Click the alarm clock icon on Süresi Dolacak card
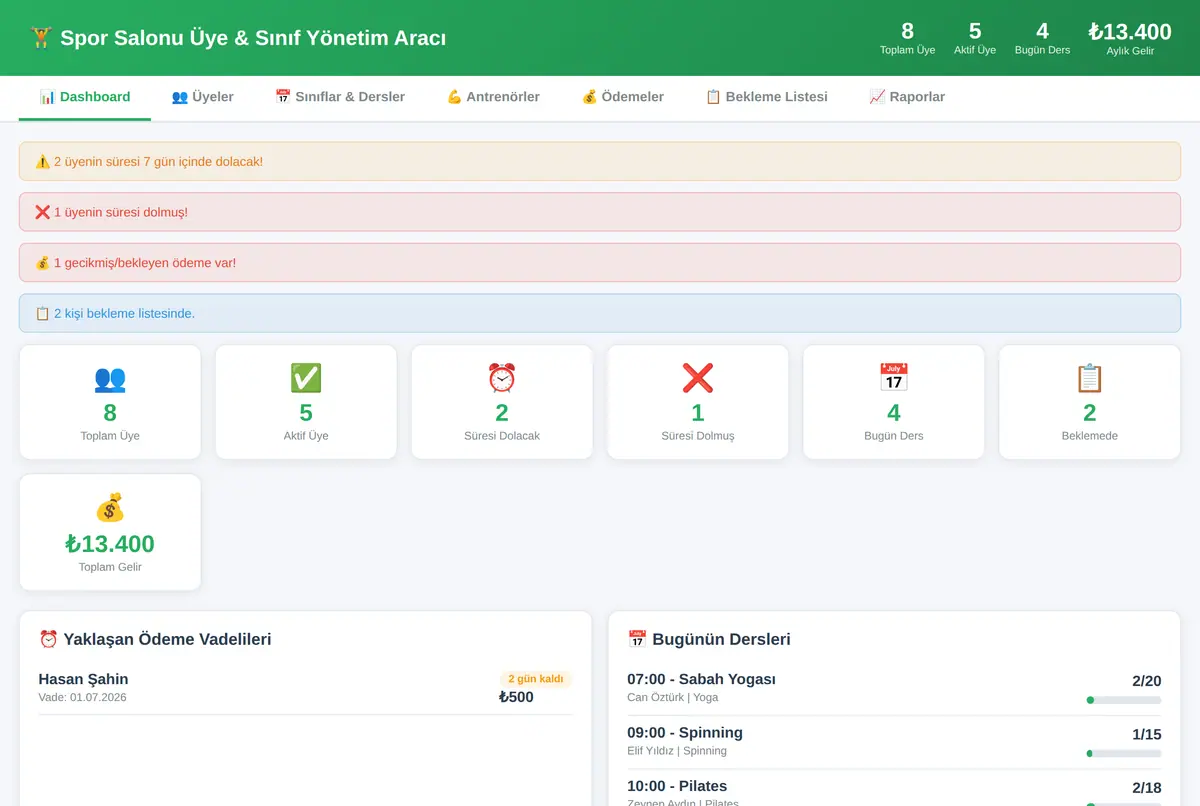Screen dimensions: 1200x806 pyautogui.click(x=502, y=378)
